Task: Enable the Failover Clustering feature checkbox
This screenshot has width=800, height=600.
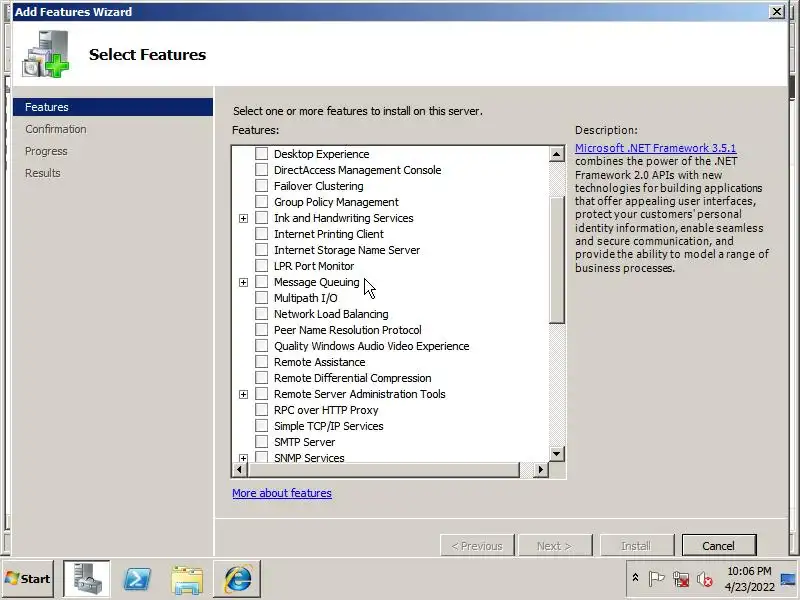Action: pos(261,186)
